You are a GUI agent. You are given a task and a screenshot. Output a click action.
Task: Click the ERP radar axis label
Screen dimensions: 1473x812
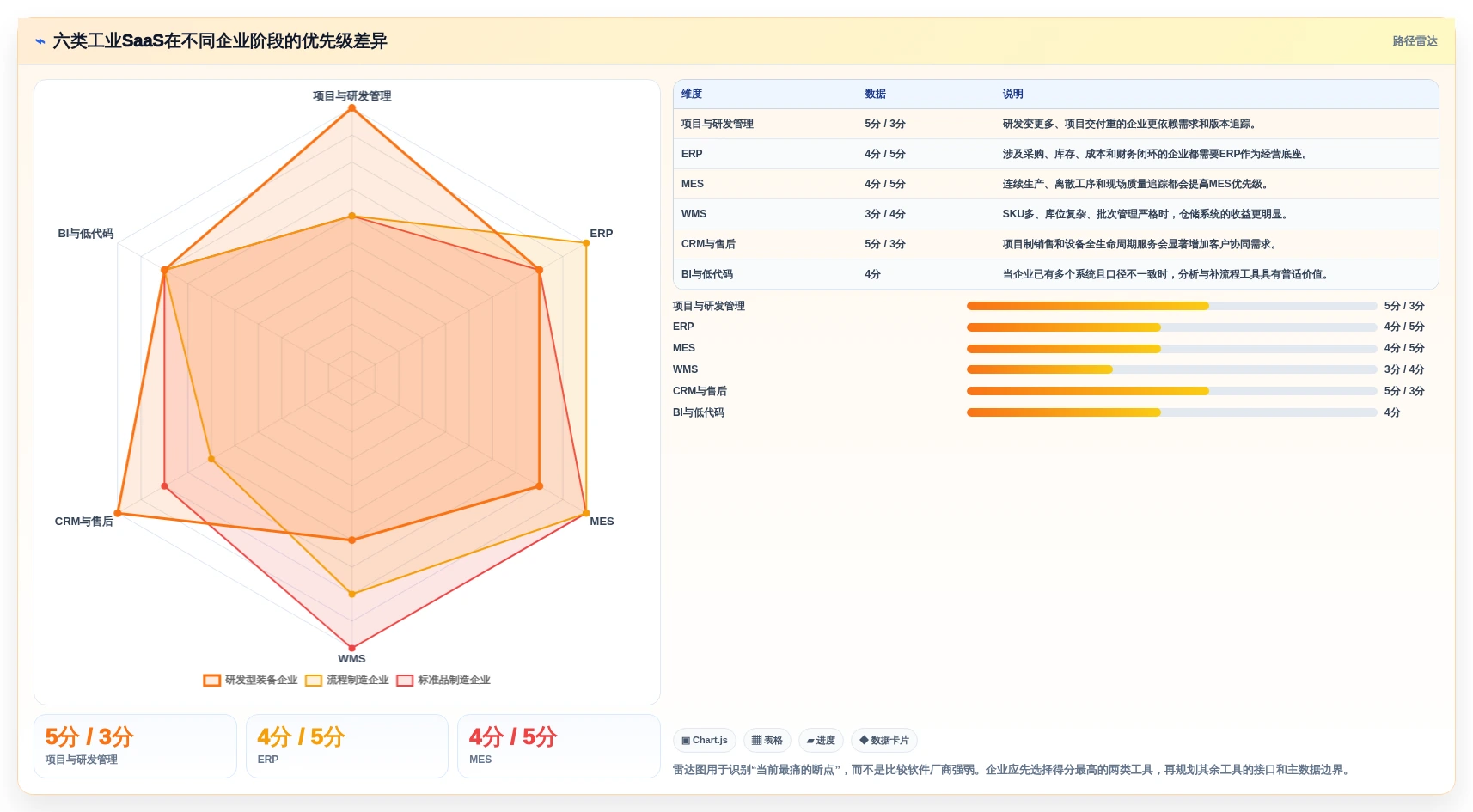(602, 234)
